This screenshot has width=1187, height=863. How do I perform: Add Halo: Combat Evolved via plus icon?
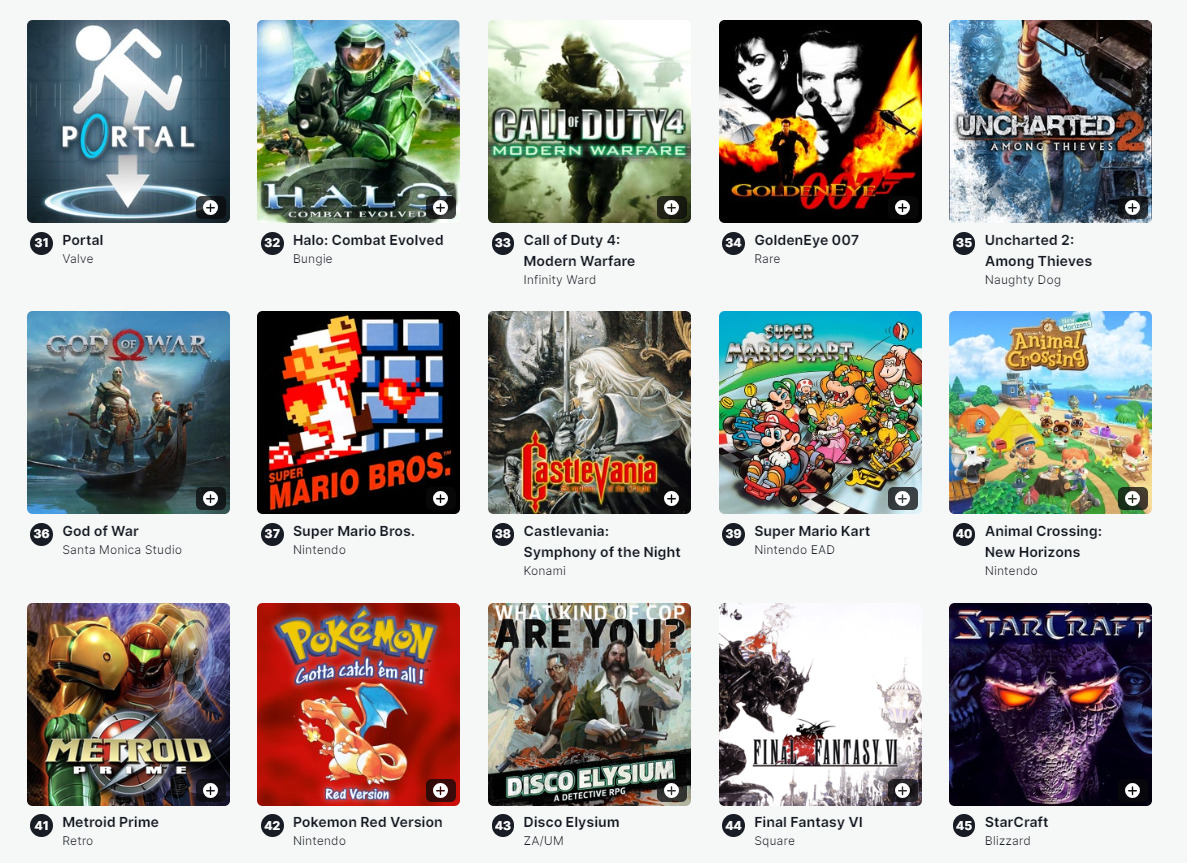click(441, 207)
